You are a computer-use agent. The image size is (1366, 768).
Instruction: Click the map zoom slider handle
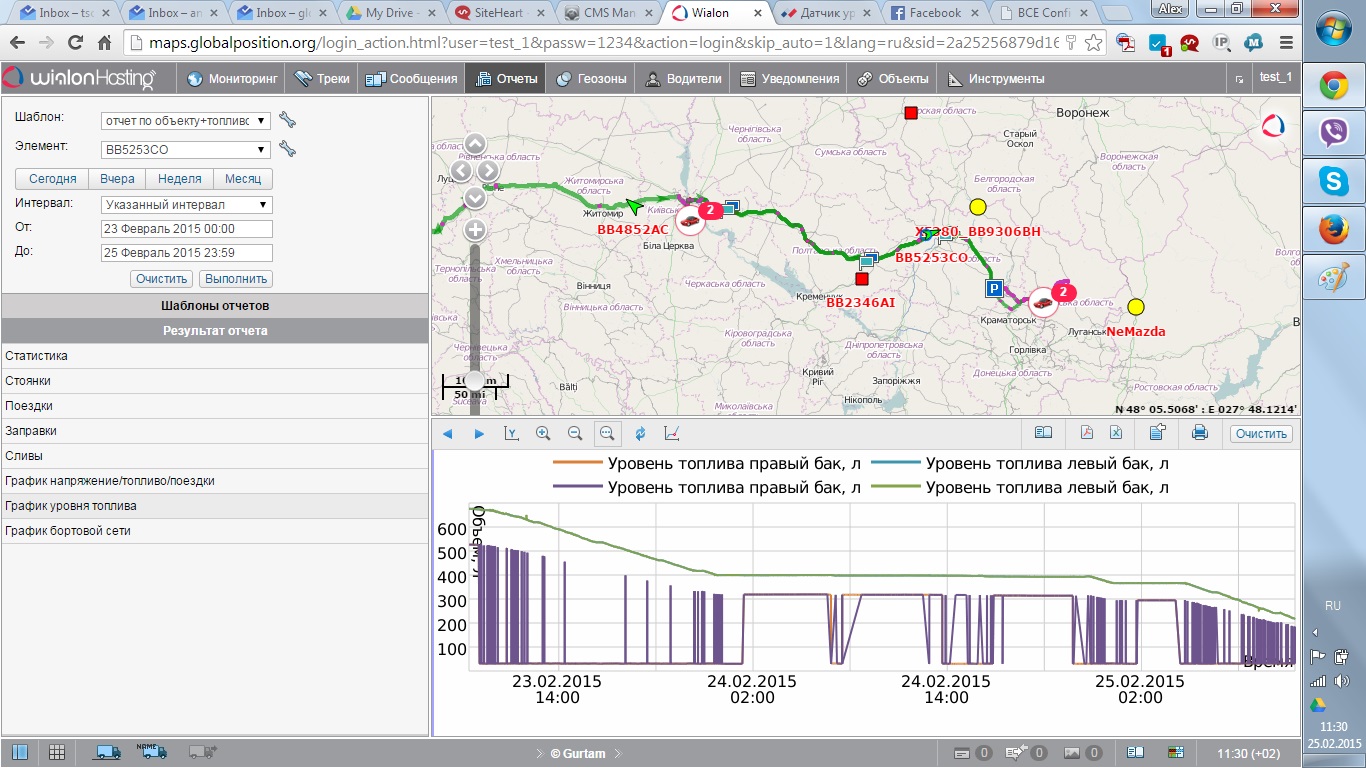click(474, 380)
